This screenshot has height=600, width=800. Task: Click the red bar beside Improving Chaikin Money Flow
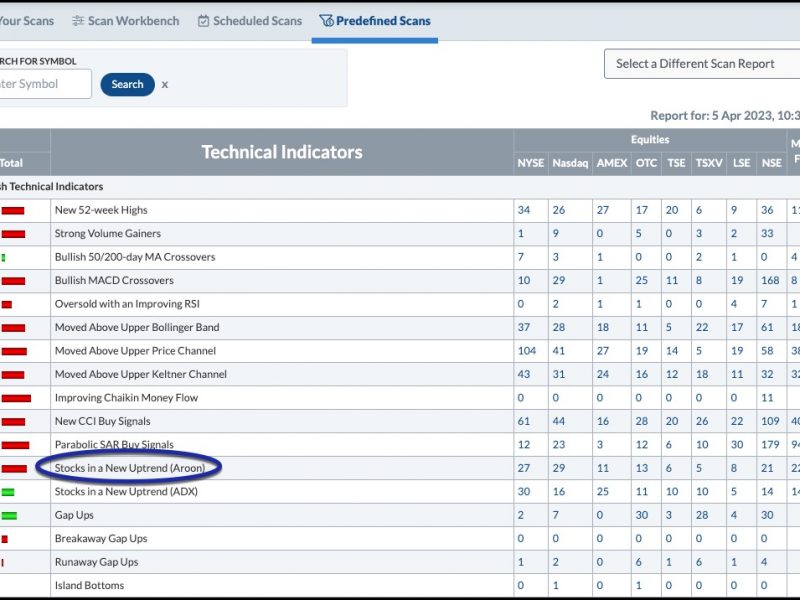16,398
